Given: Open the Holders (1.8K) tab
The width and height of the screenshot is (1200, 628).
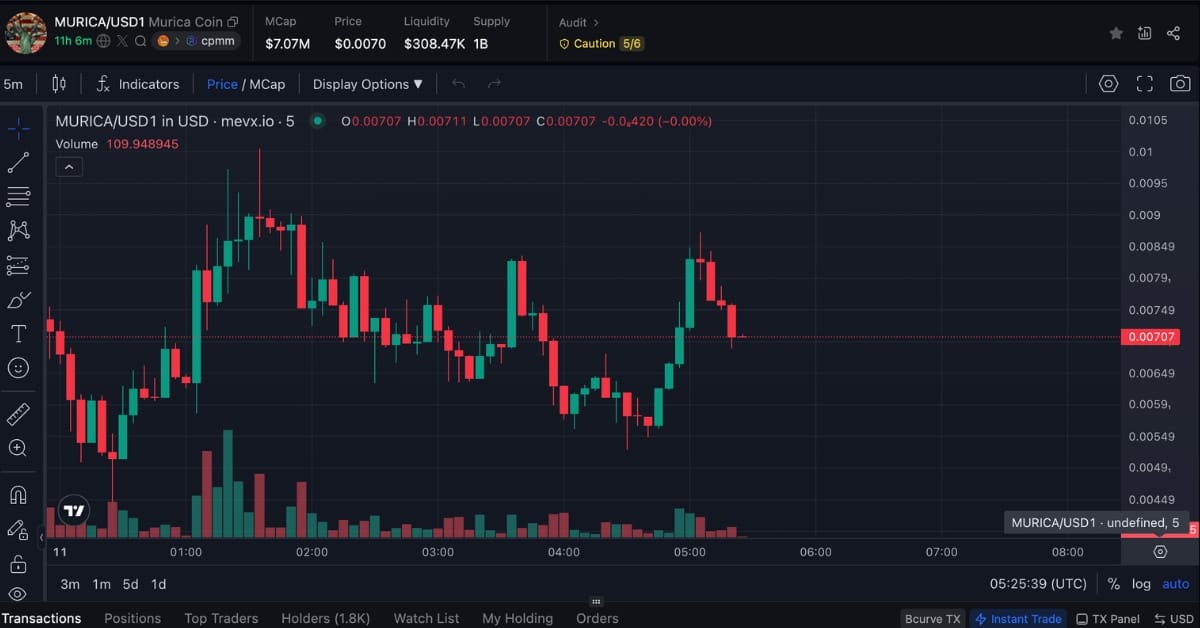Looking at the screenshot, I should pos(326,618).
